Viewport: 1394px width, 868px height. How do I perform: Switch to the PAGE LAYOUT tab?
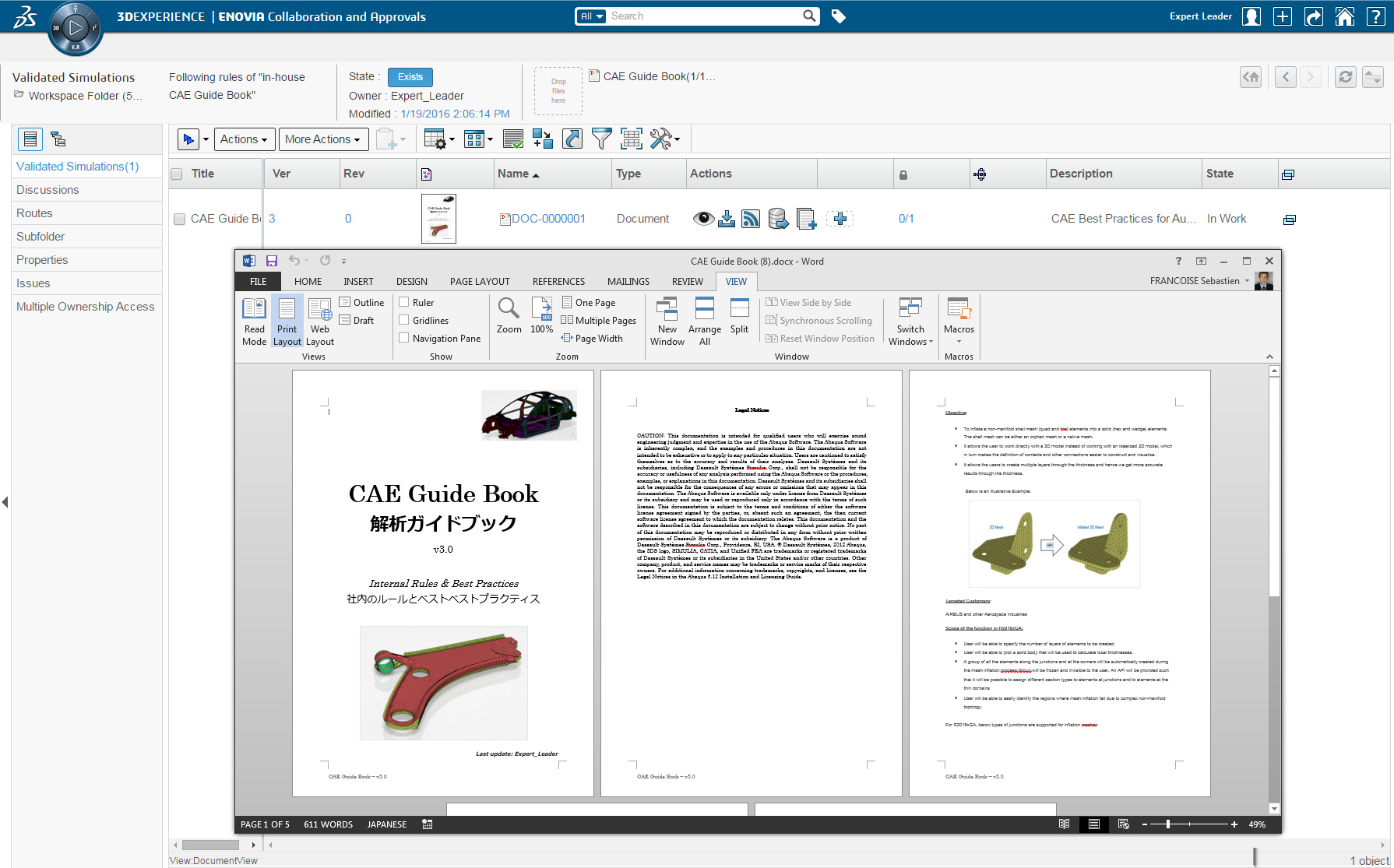tap(480, 282)
